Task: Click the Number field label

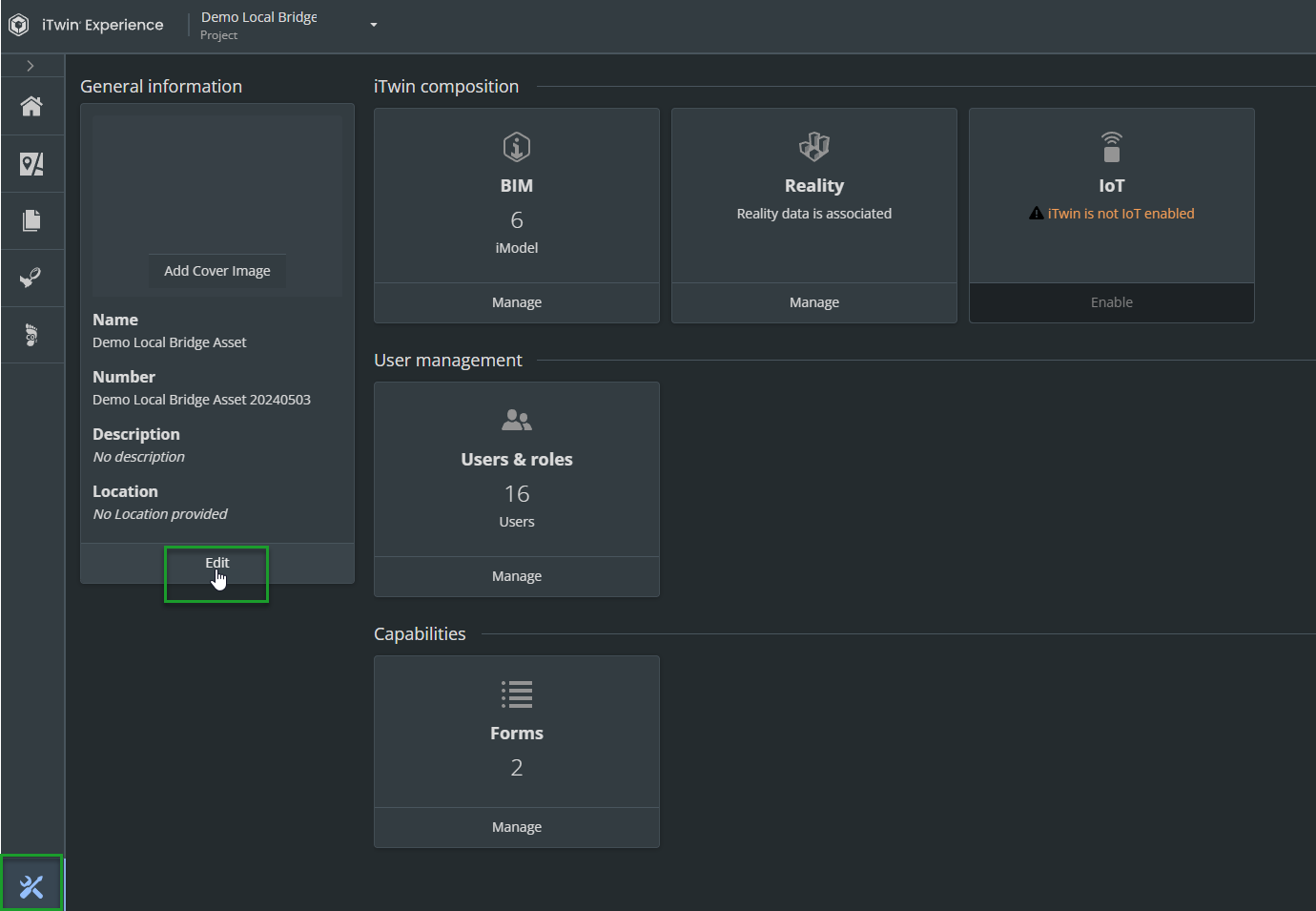Action: point(124,377)
